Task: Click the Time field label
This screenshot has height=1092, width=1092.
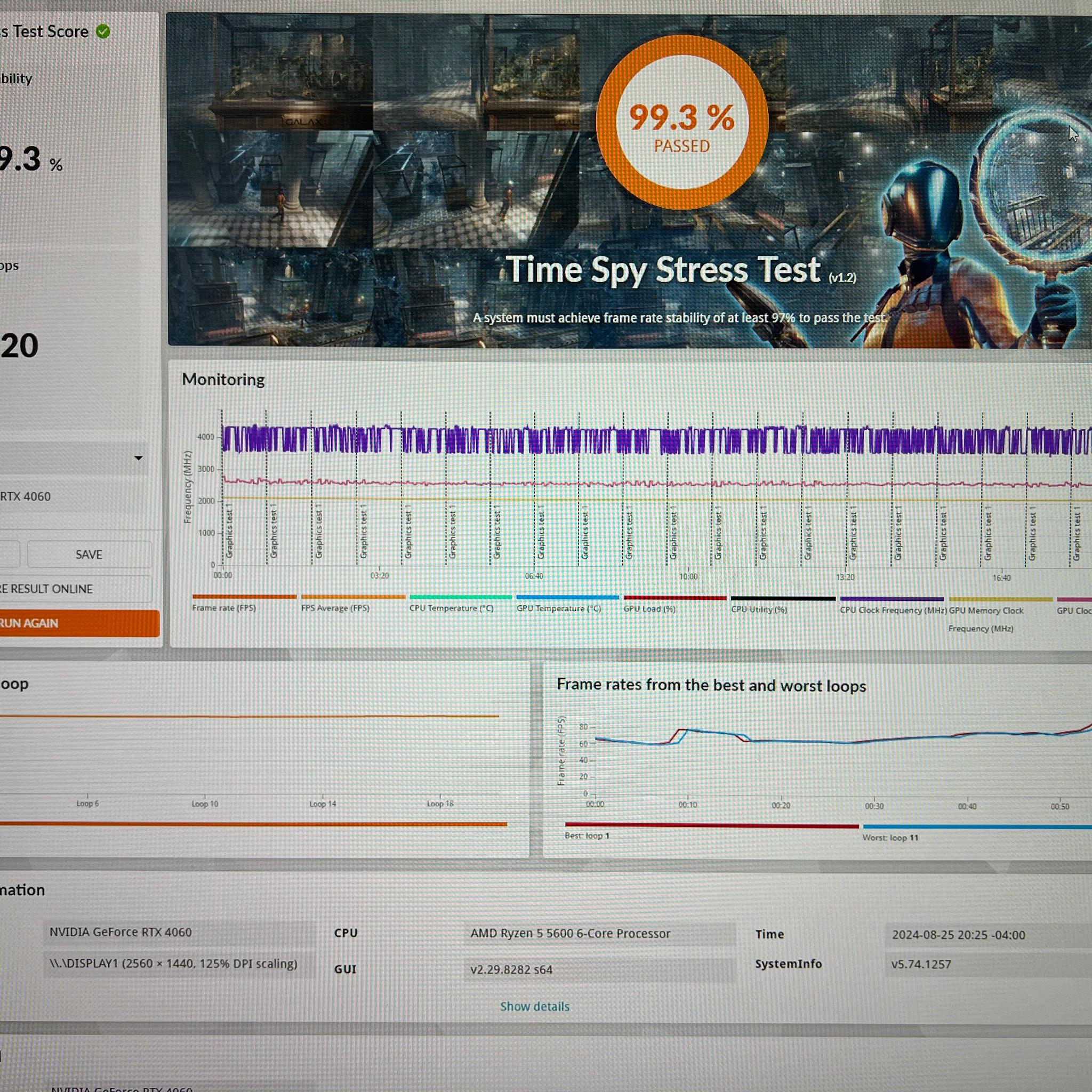Action: (x=770, y=934)
